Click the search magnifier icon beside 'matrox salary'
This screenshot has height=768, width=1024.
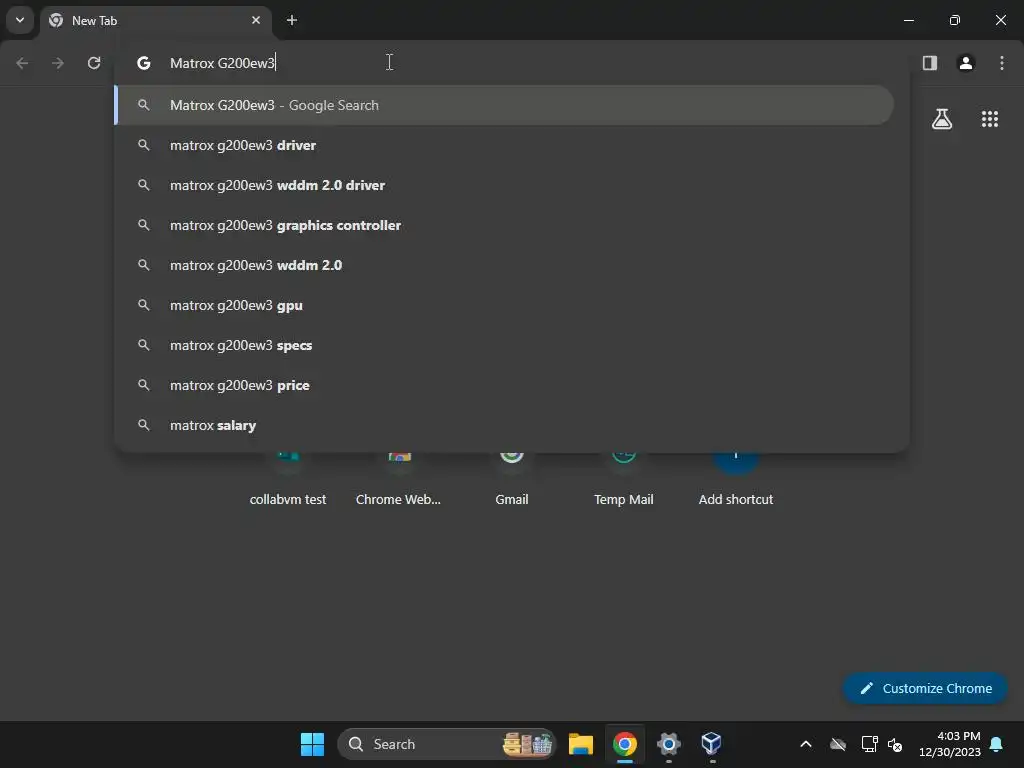(x=144, y=425)
